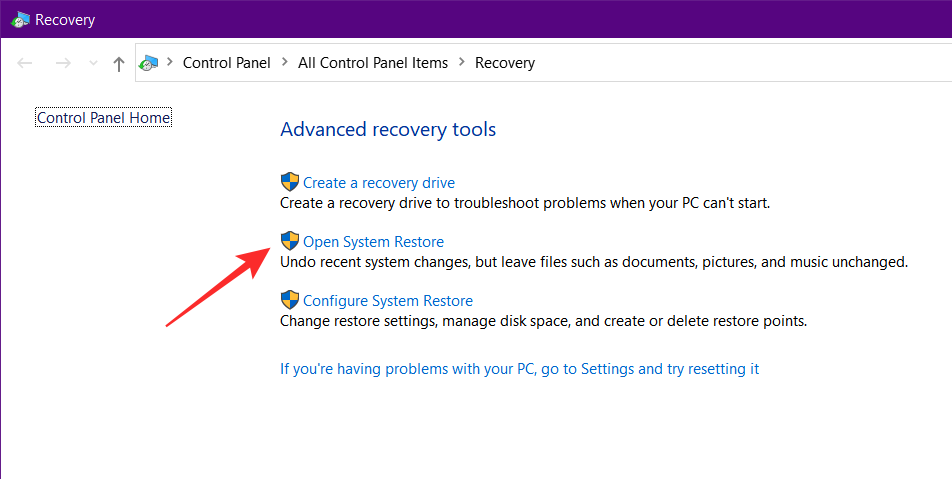Go back using the back arrow
Screen dimensions: 952x479
(x=25, y=63)
